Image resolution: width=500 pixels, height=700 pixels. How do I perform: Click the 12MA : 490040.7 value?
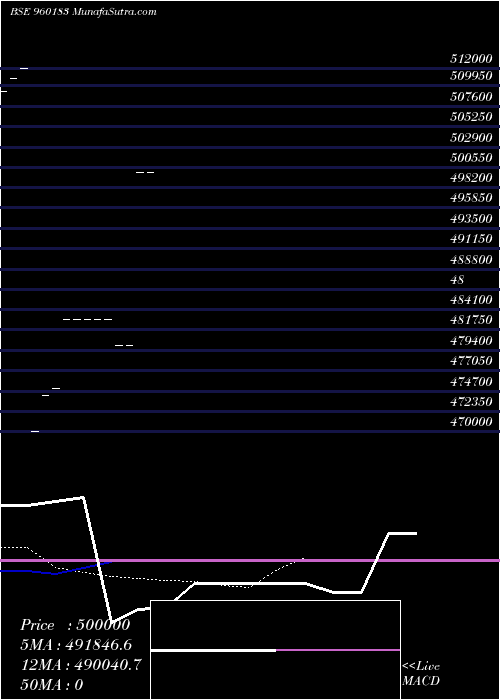(81, 665)
